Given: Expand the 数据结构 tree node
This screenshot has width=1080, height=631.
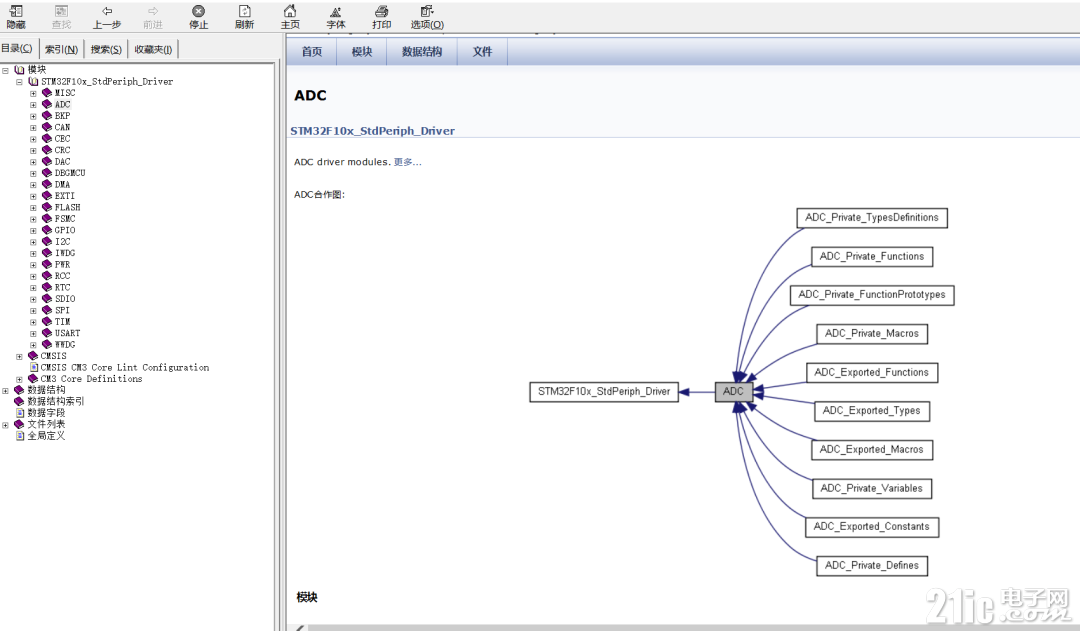Looking at the screenshot, I should tap(6, 391).
